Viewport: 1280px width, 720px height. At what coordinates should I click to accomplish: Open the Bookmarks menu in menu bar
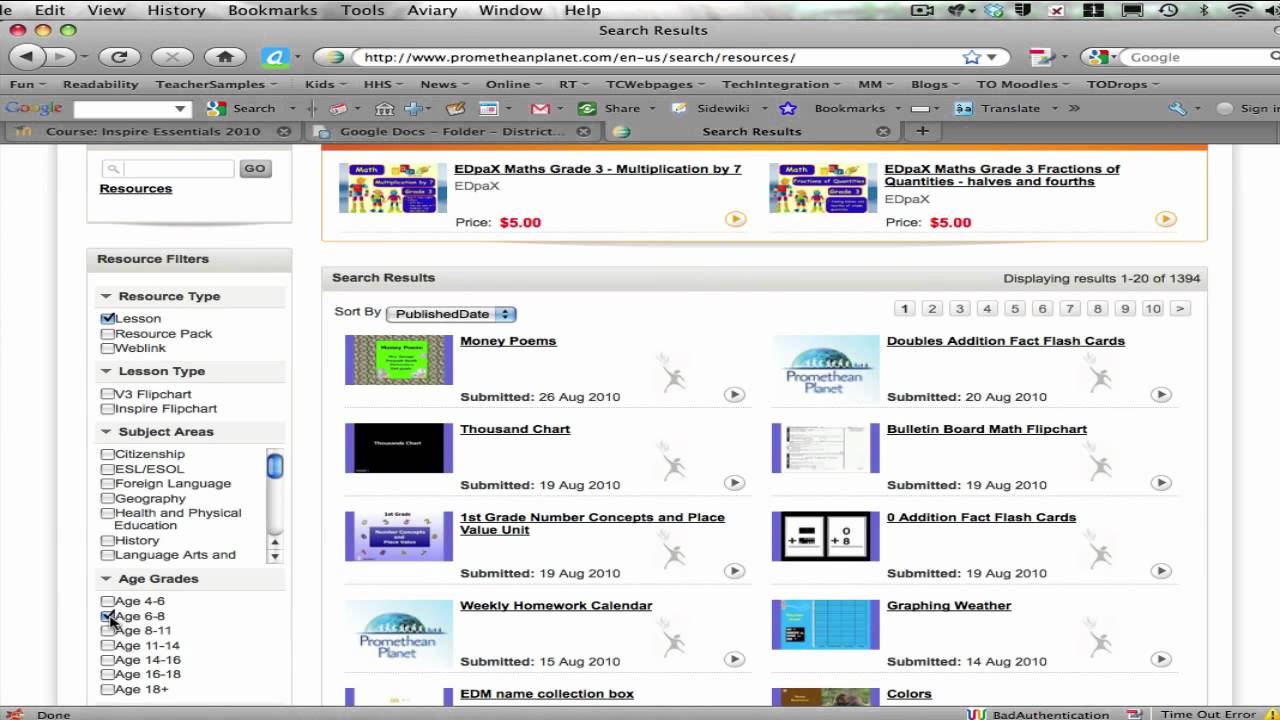pos(272,10)
